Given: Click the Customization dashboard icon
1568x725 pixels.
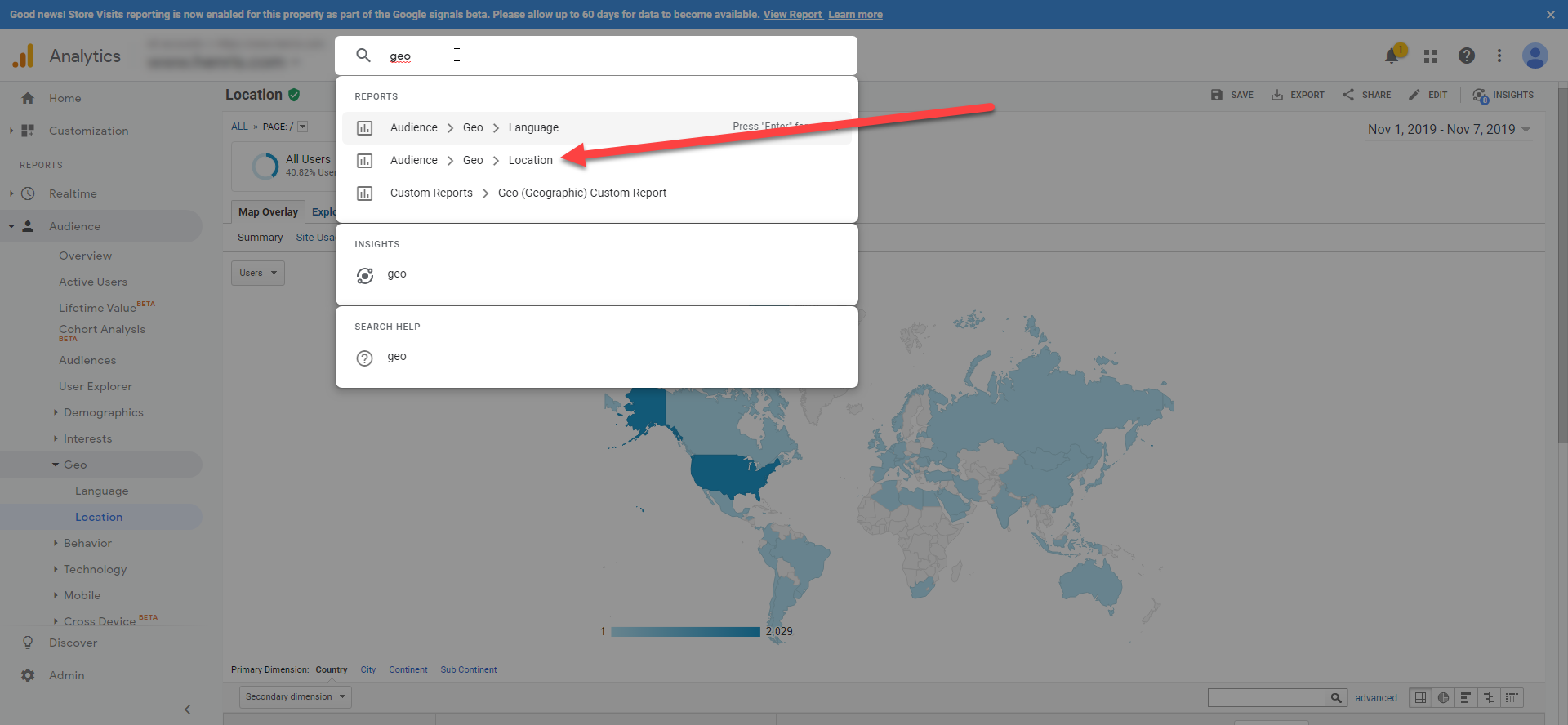Looking at the screenshot, I should pyautogui.click(x=28, y=131).
